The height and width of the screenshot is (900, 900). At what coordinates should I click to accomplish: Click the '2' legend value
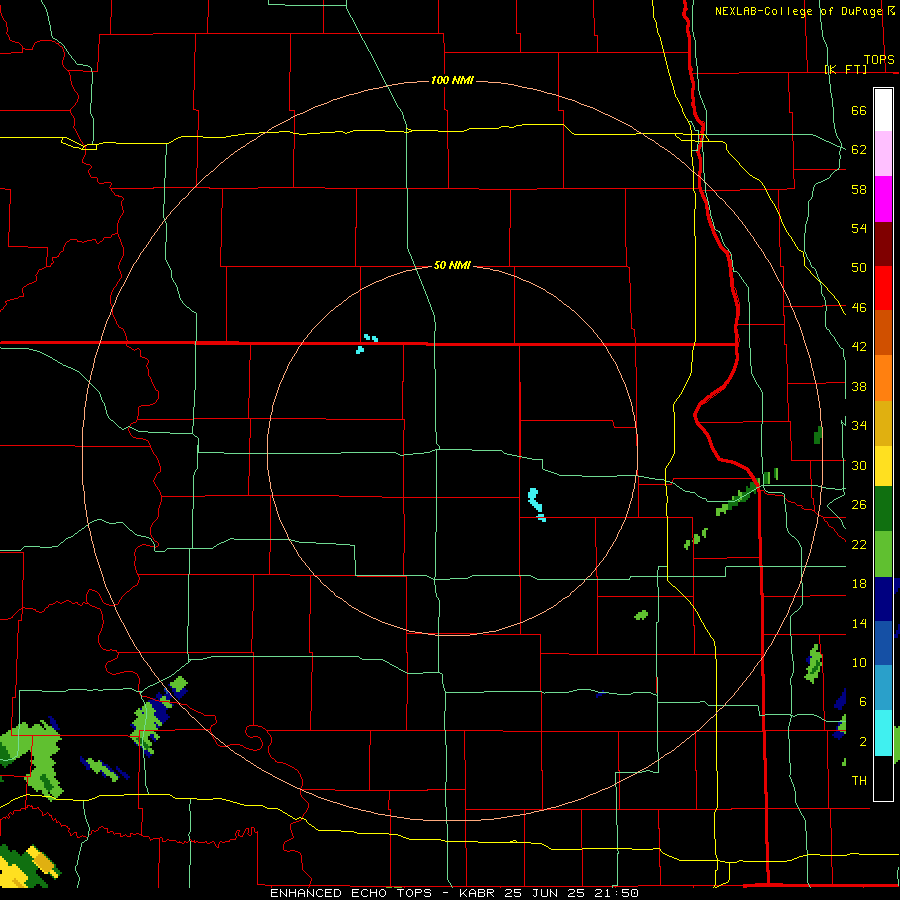tap(863, 742)
